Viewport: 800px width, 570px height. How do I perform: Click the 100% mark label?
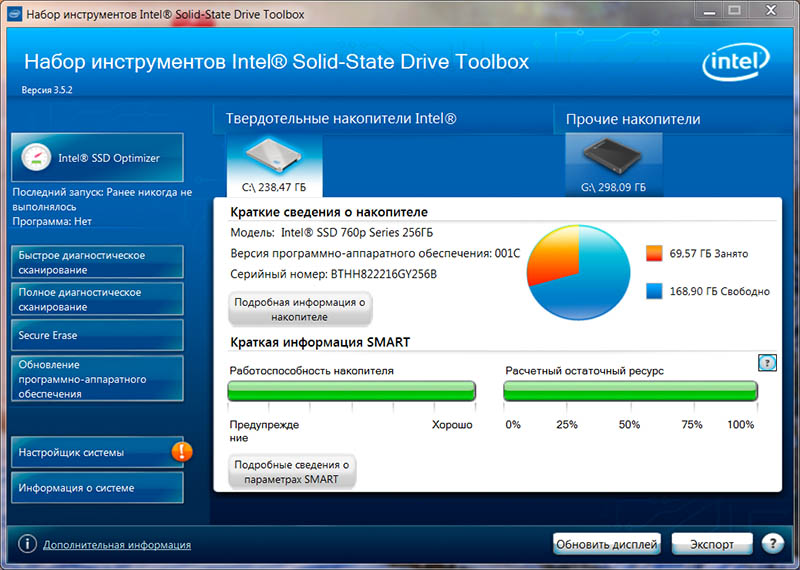tap(740, 425)
